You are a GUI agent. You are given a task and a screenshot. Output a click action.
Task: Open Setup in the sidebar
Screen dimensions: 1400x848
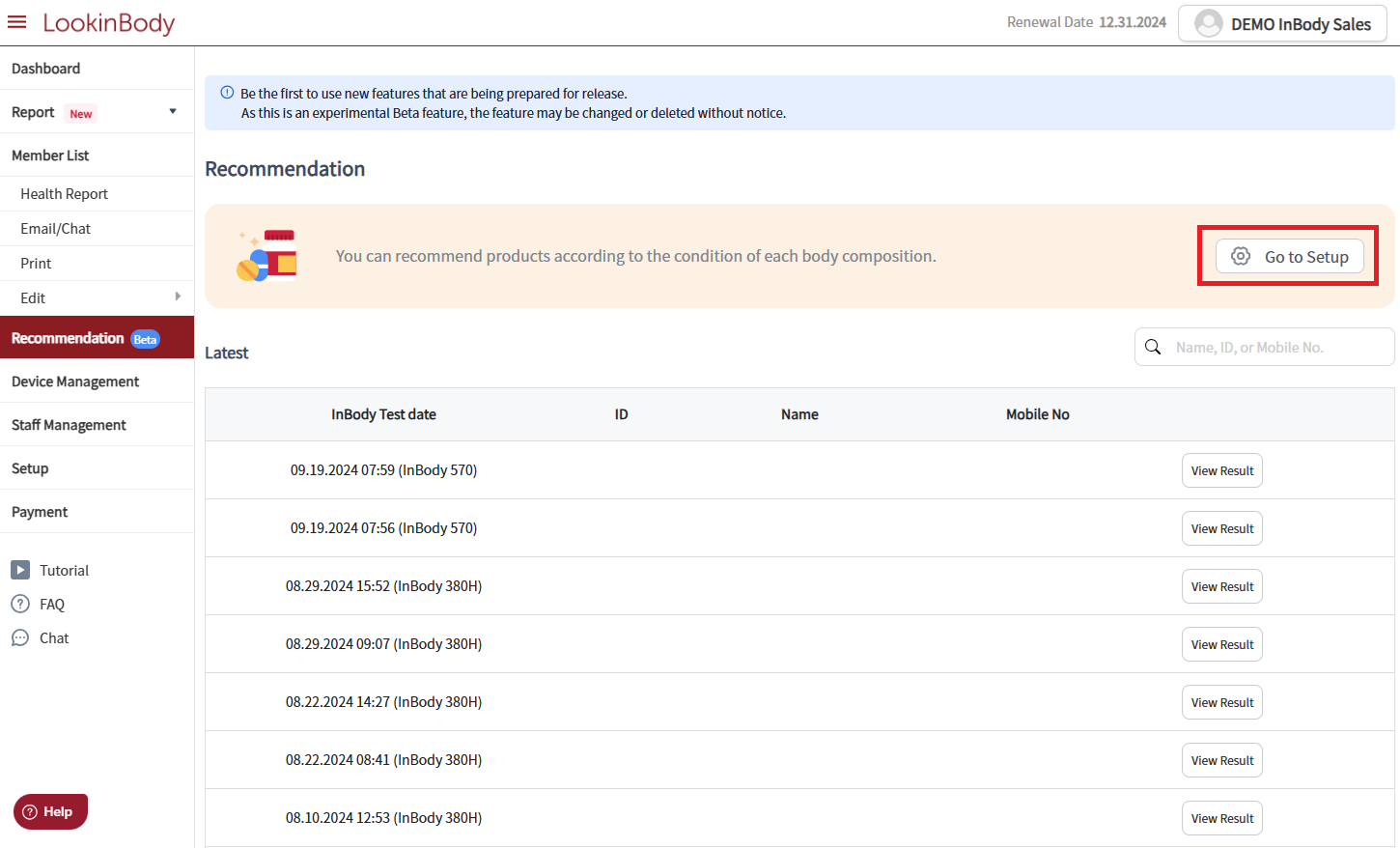[97, 468]
